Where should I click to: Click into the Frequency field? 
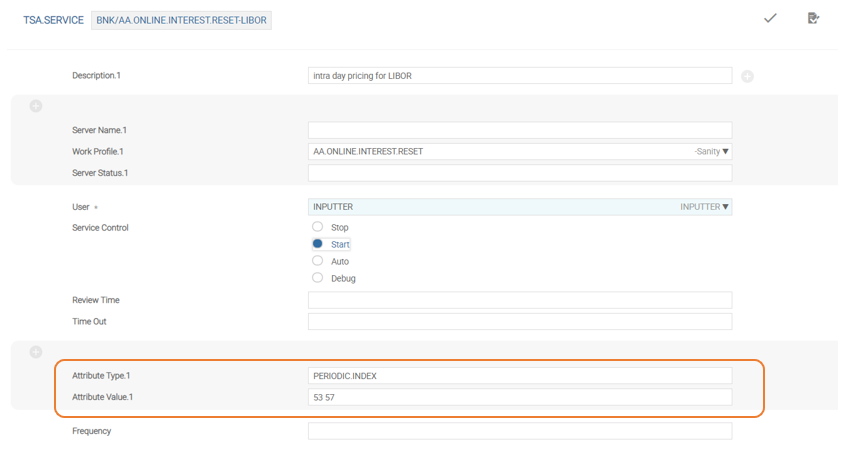pos(519,431)
